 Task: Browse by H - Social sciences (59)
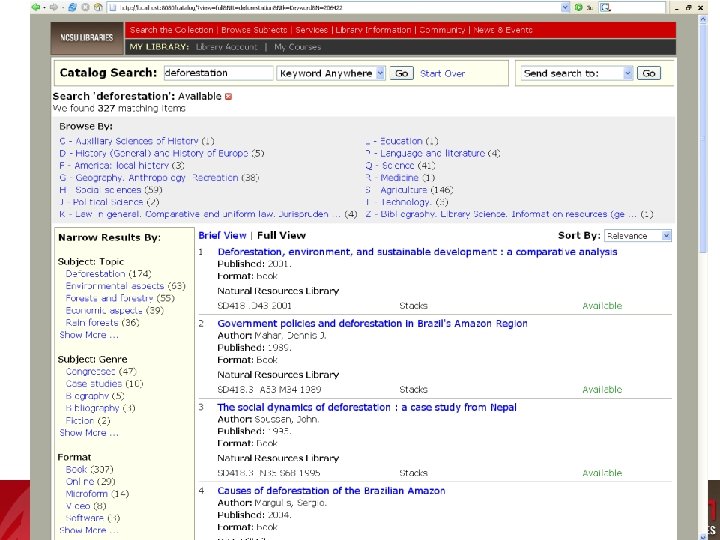(111, 190)
